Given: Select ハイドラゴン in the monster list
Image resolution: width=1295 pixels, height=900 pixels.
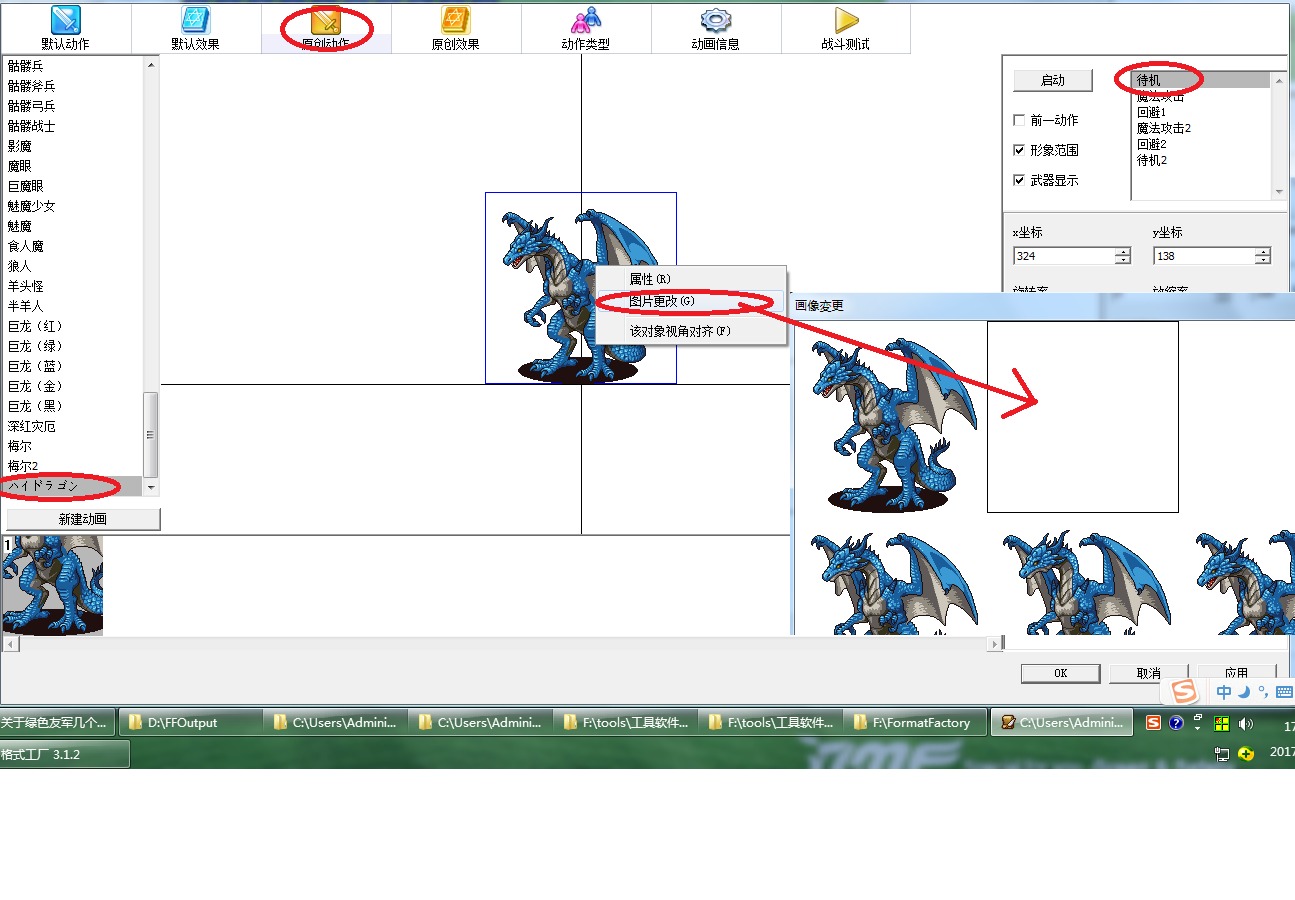Looking at the screenshot, I should click(72, 486).
